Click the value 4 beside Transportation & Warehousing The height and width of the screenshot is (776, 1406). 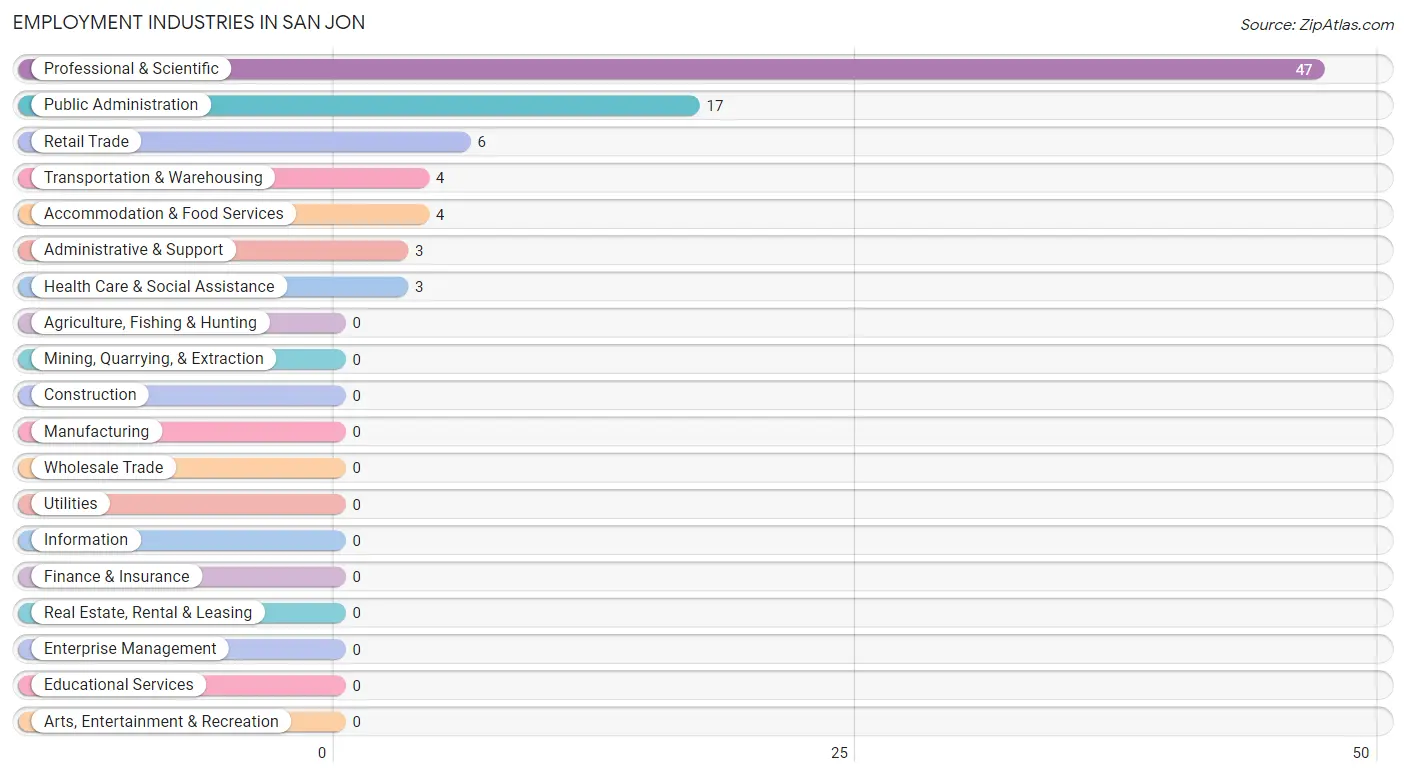[440, 178]
